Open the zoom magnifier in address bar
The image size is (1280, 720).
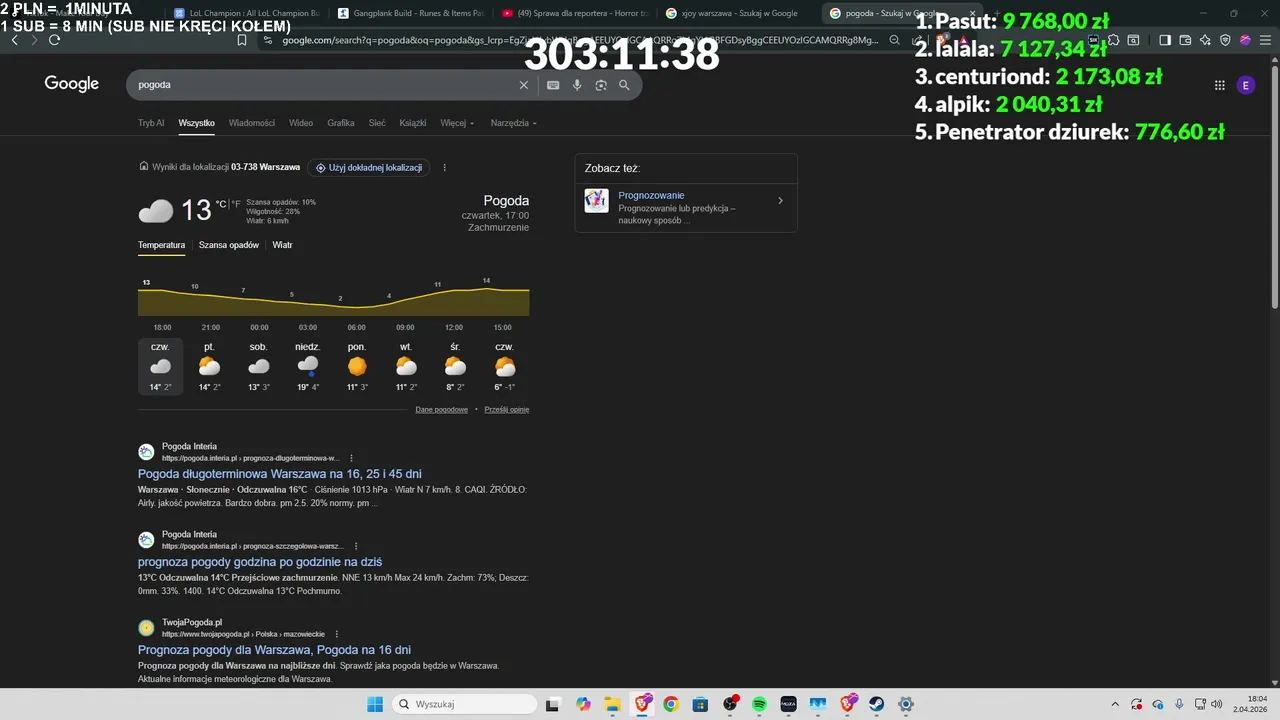(894, 40)
